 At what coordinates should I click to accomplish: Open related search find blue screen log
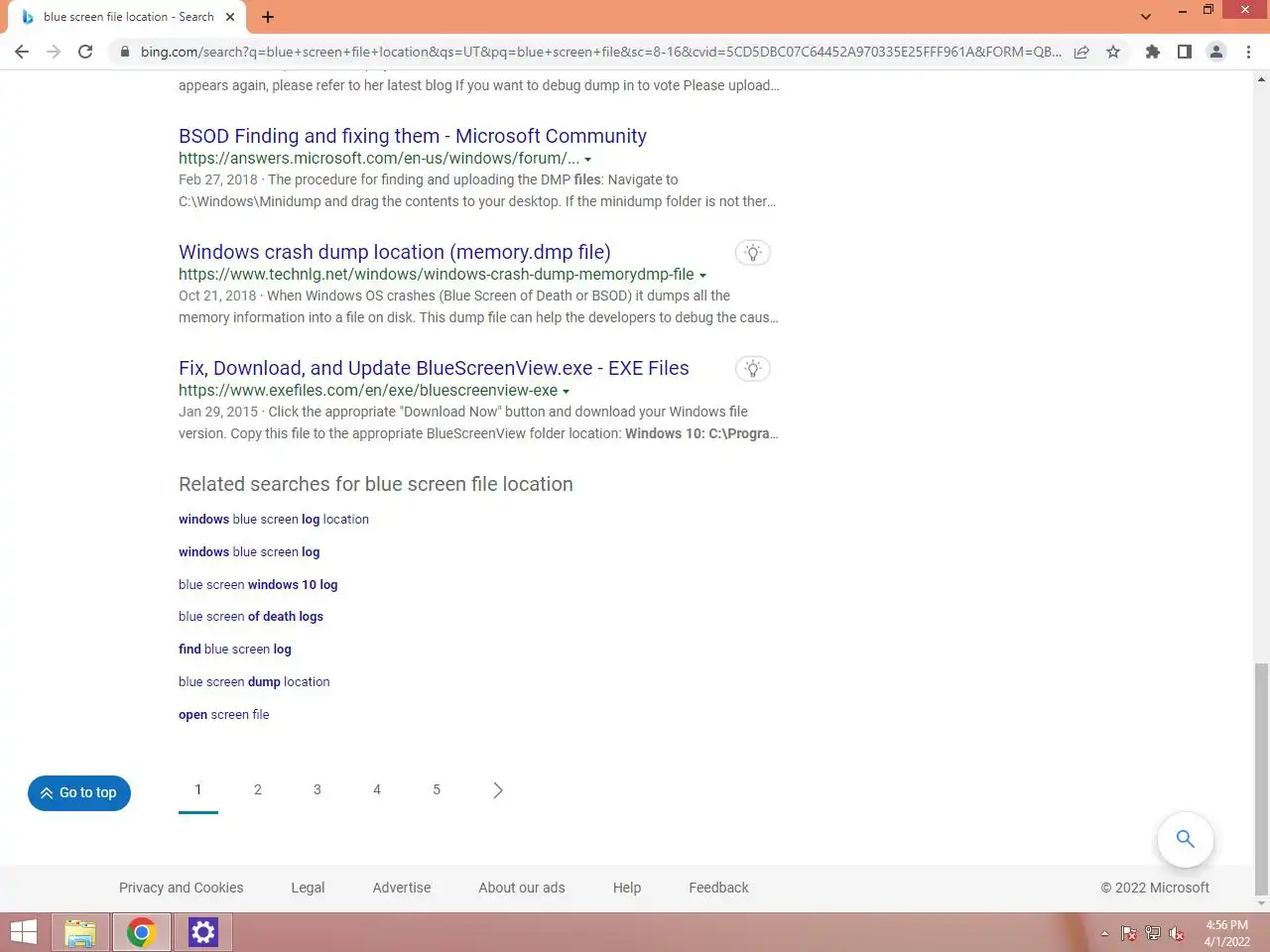tap(235, 649)
